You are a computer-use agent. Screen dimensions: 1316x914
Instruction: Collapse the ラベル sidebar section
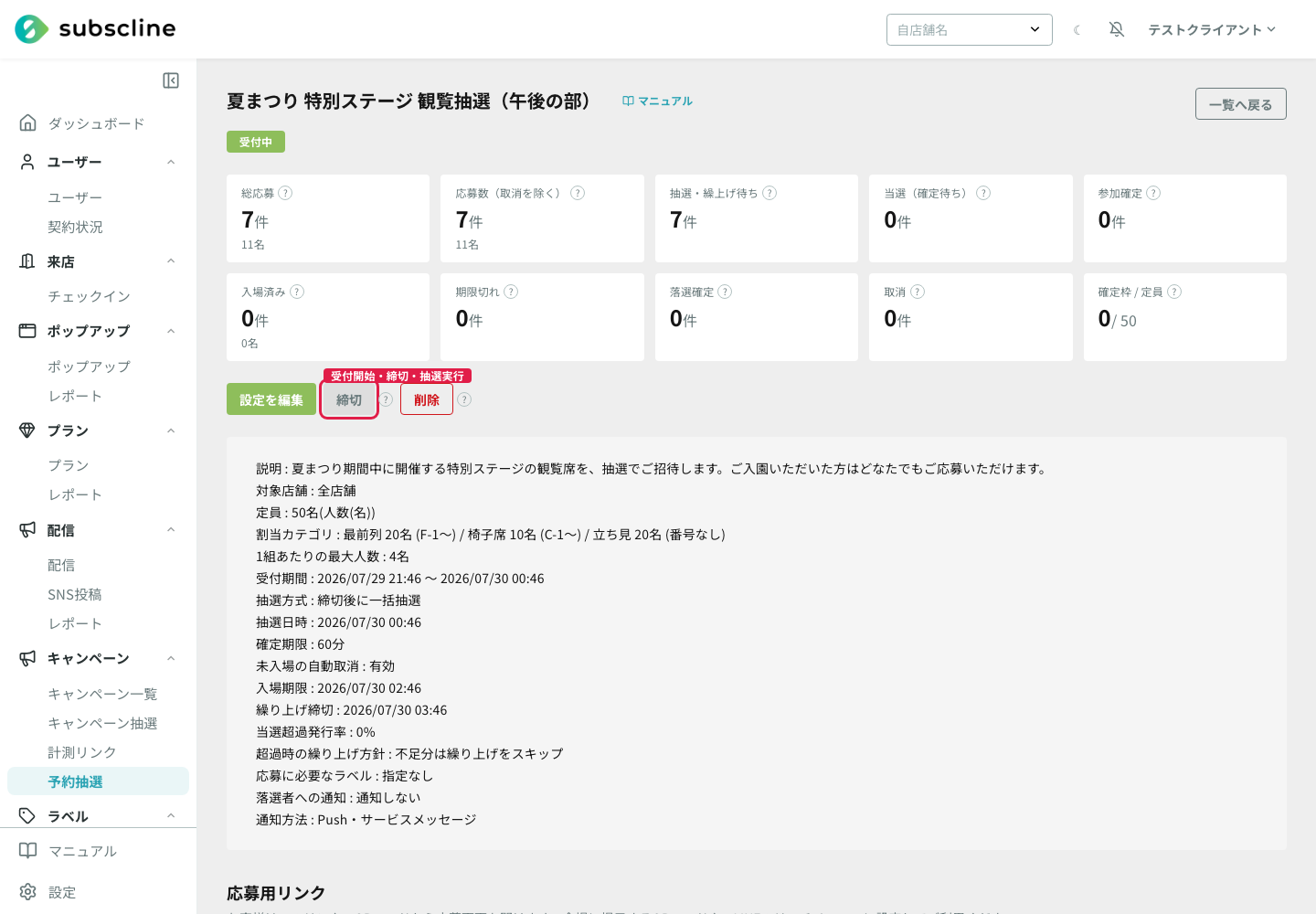tap(171, 816)
